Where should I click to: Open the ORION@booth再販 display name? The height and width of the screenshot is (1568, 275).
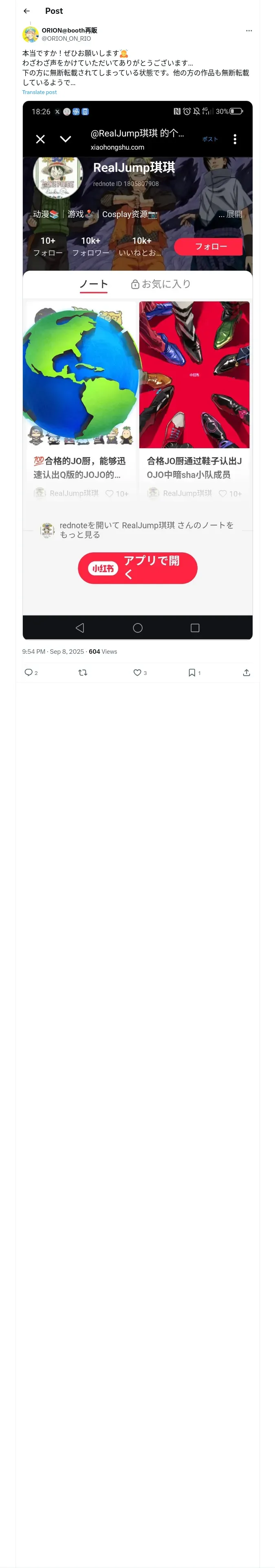(x=70, y=31)
